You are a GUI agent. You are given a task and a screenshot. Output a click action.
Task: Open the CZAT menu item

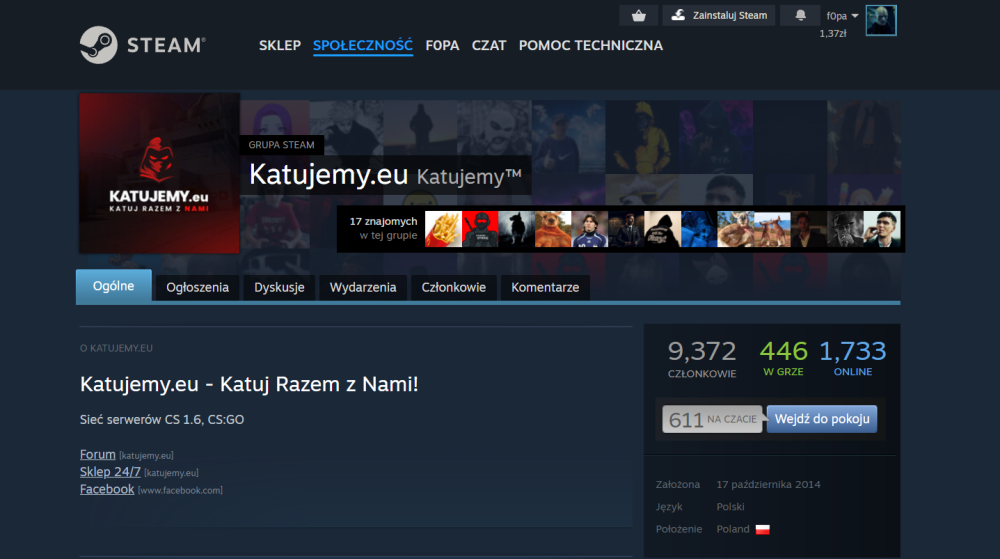[x=489, y=45]
